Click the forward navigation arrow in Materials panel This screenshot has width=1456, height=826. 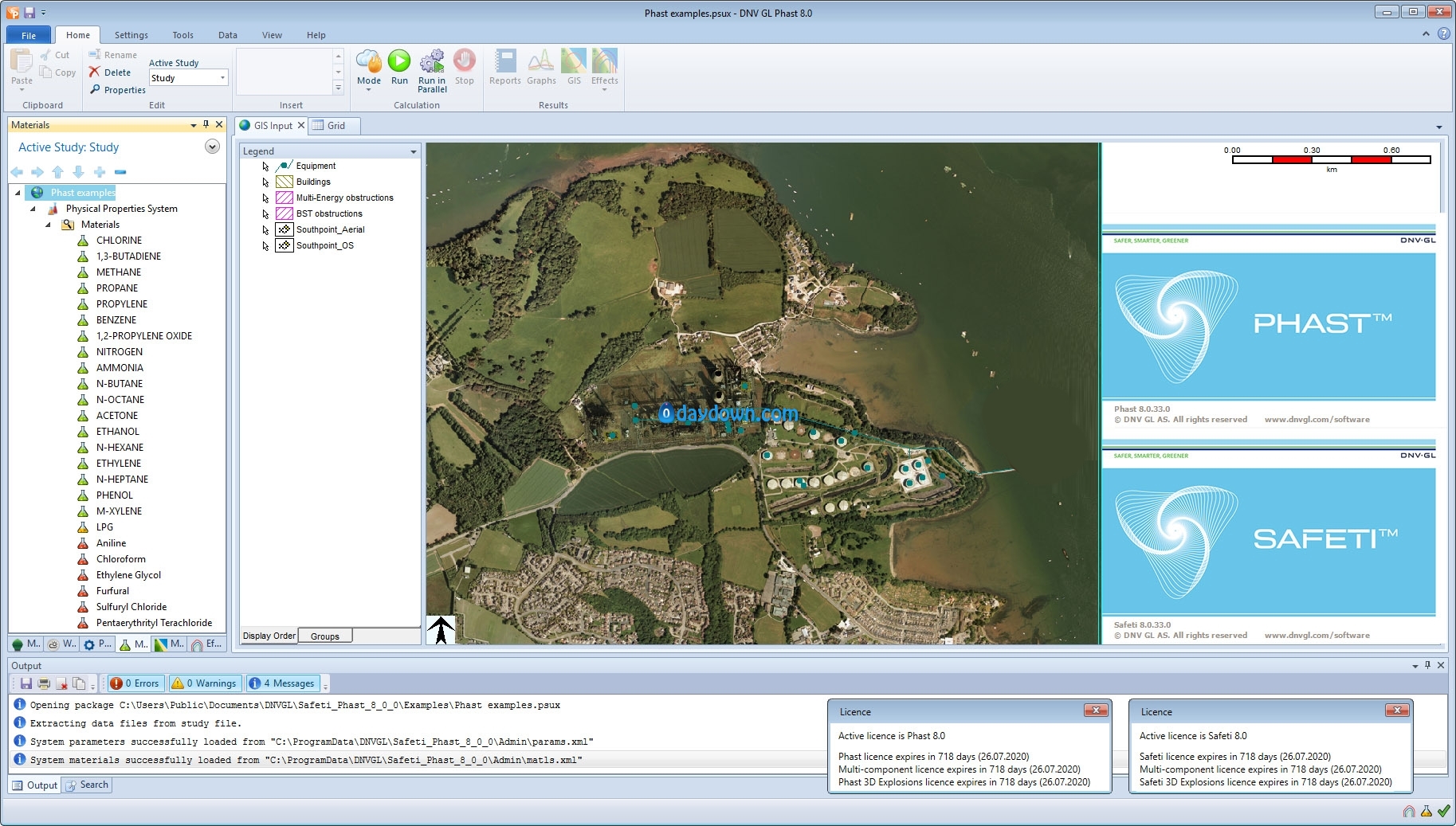[37, 172]
